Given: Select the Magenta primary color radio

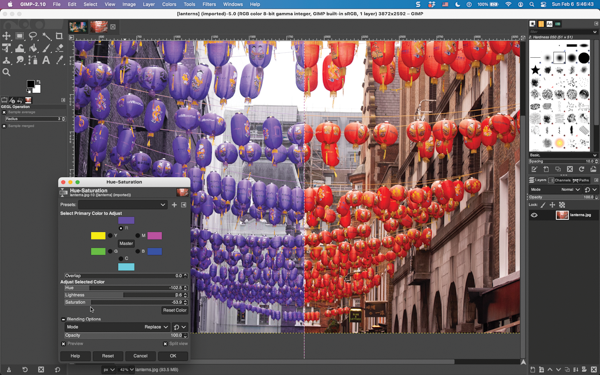Looking at the screenshot, I should coord(138,236).
